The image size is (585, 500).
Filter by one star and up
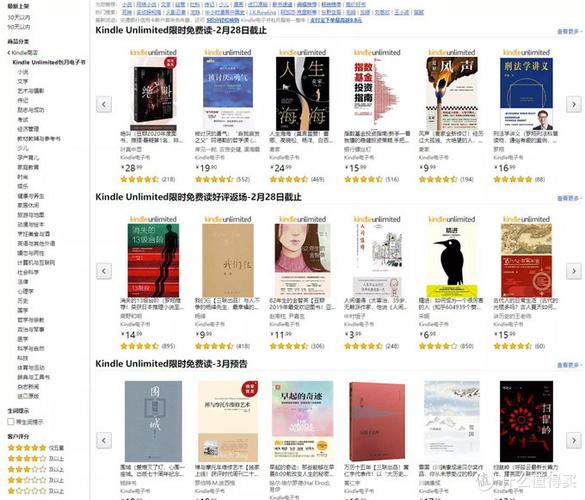click(36, 491)
